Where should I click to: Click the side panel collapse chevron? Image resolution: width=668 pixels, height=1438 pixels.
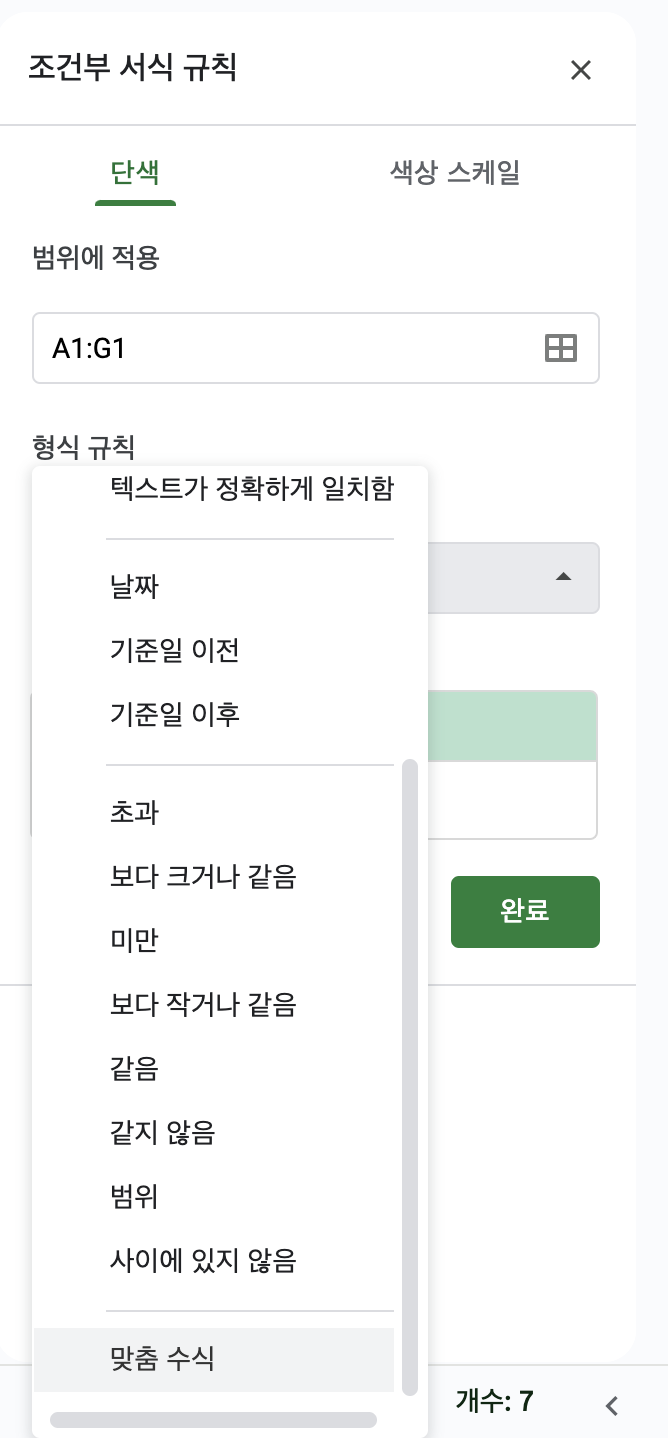click(612, 1405)
